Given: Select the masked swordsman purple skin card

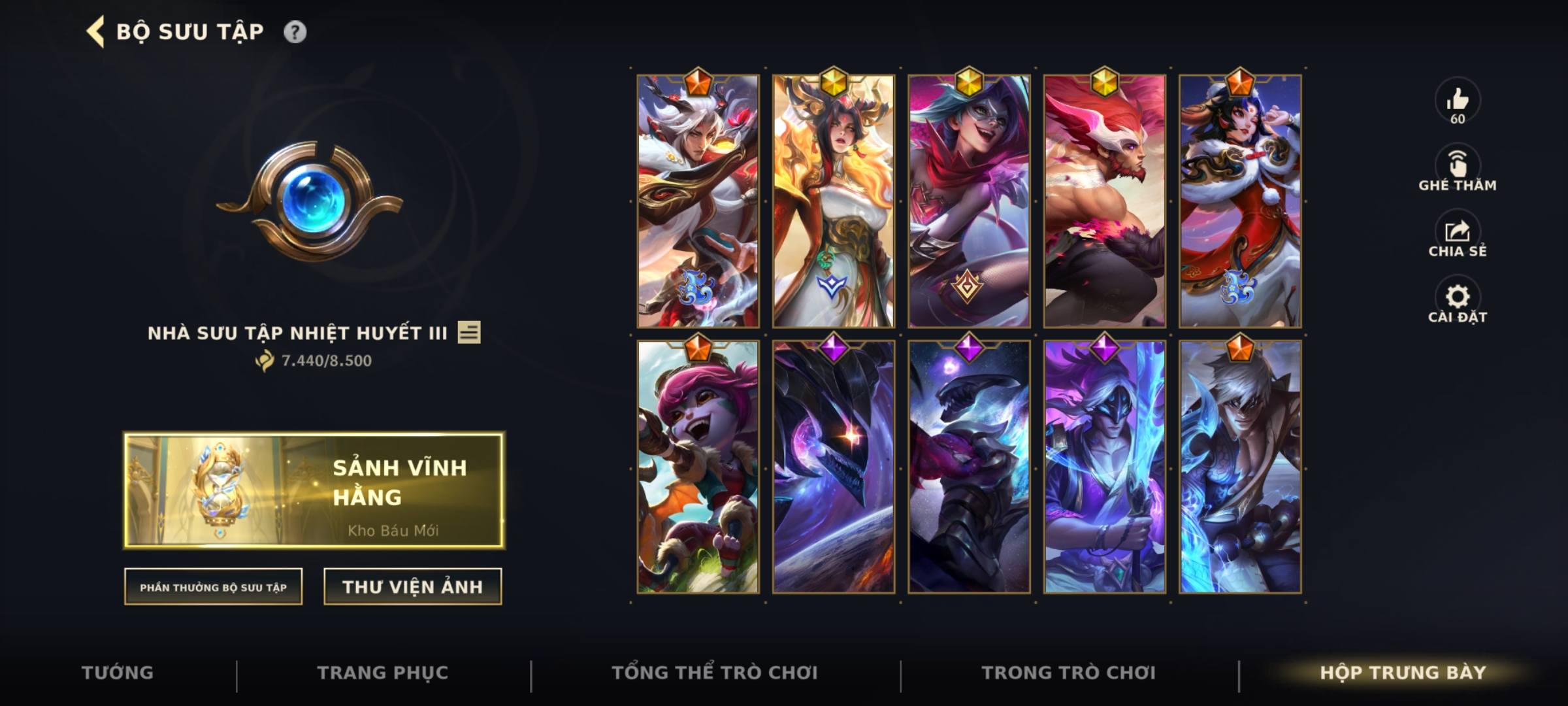Looking at the screenshot, I should (x=1104, y=467).
